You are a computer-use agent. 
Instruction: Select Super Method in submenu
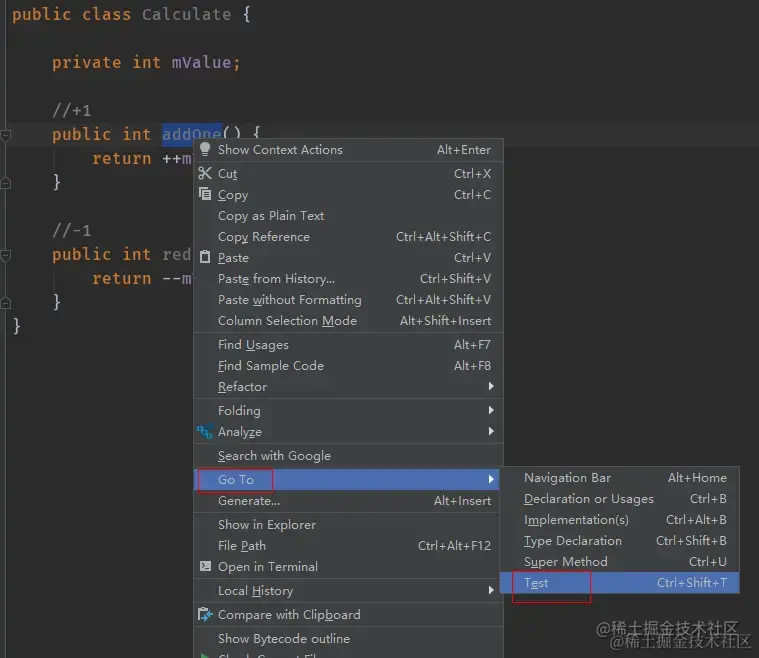click(620, 562)
